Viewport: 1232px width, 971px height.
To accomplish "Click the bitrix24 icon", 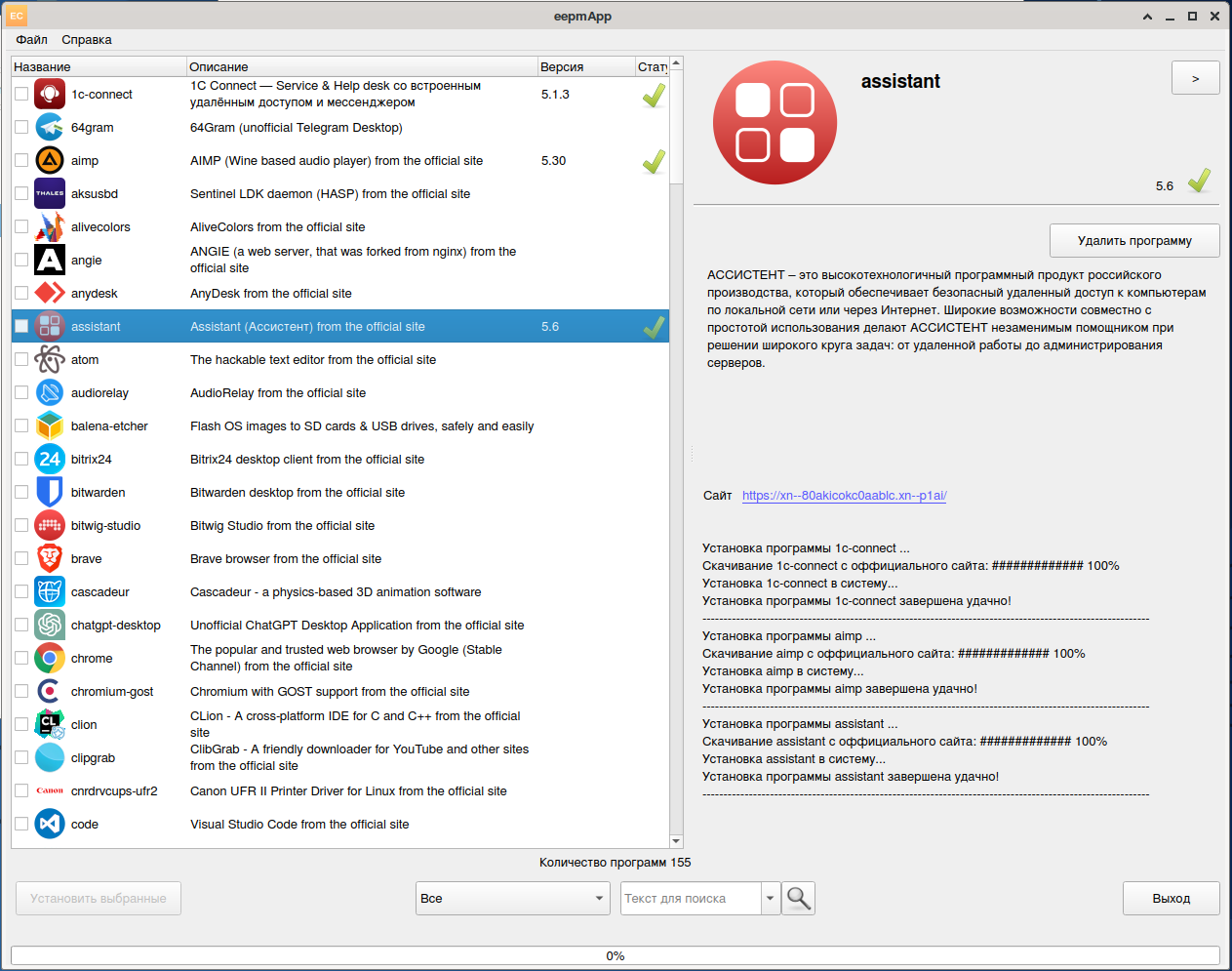I will tap(50, 460).
